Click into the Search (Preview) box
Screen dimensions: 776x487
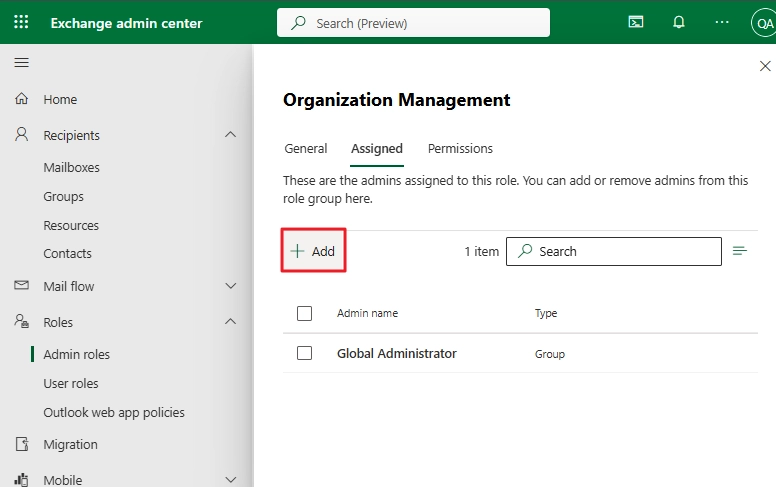[x=413, y=23]
